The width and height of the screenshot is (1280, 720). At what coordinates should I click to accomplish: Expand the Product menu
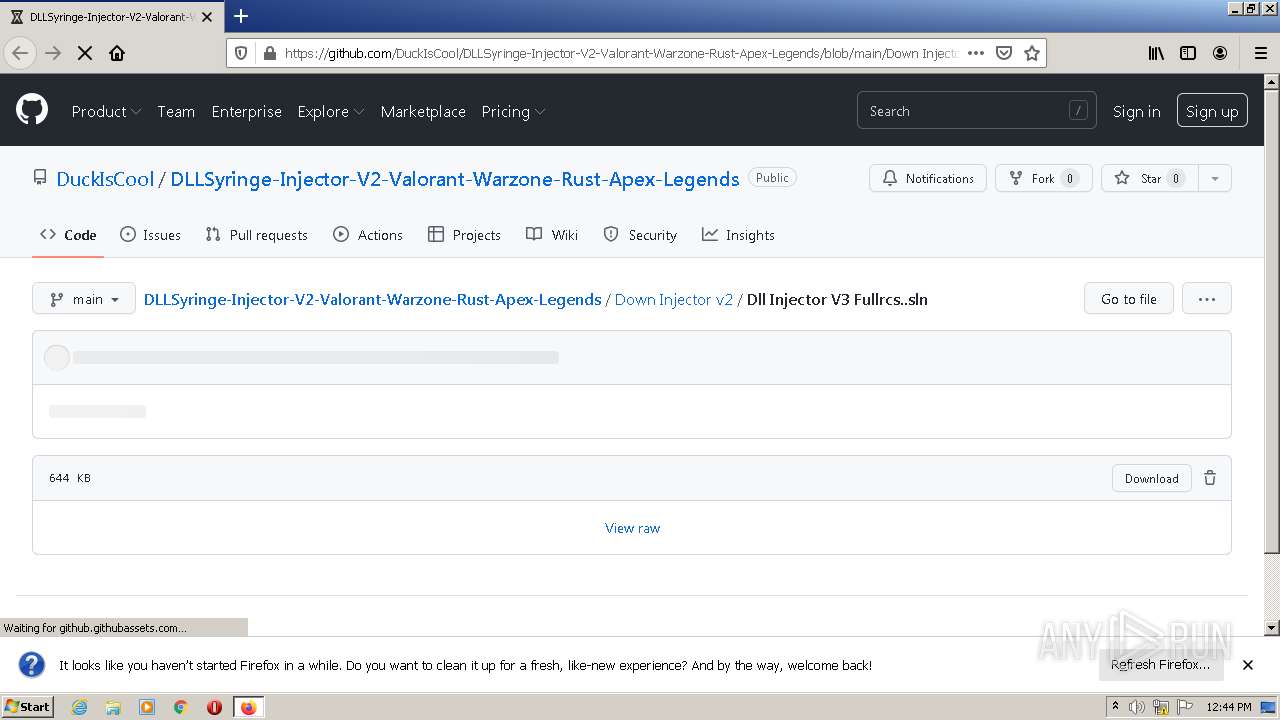[106, 111]
